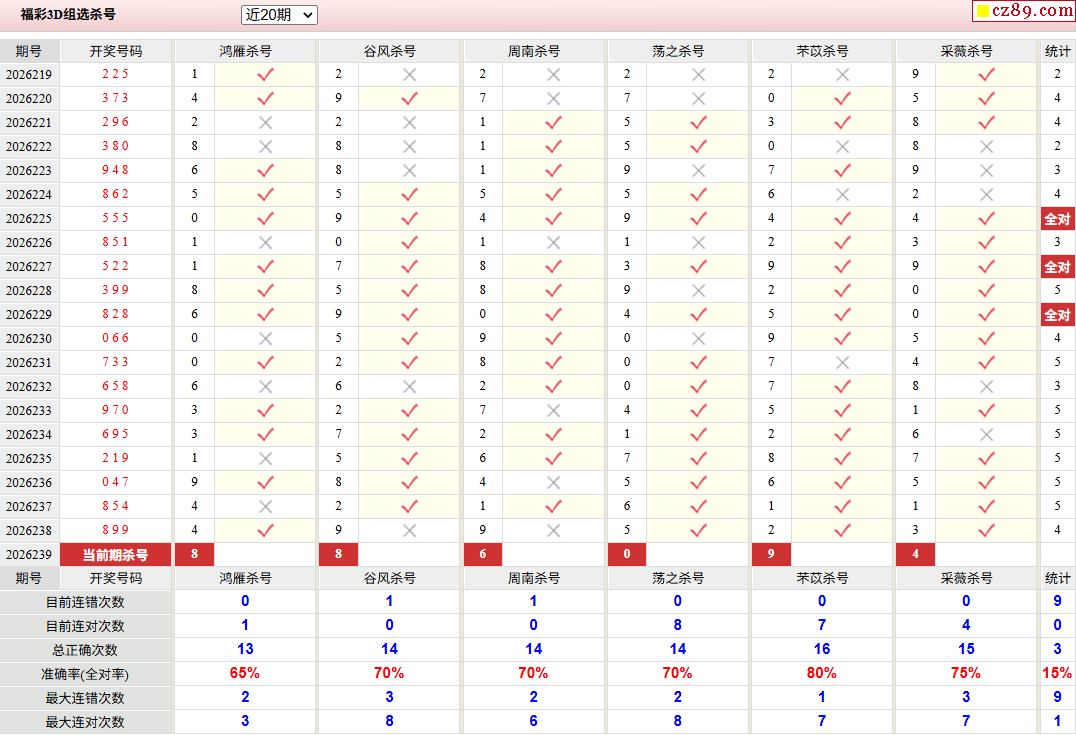Click 全对 badge in row 2026229

point(1057,315)
